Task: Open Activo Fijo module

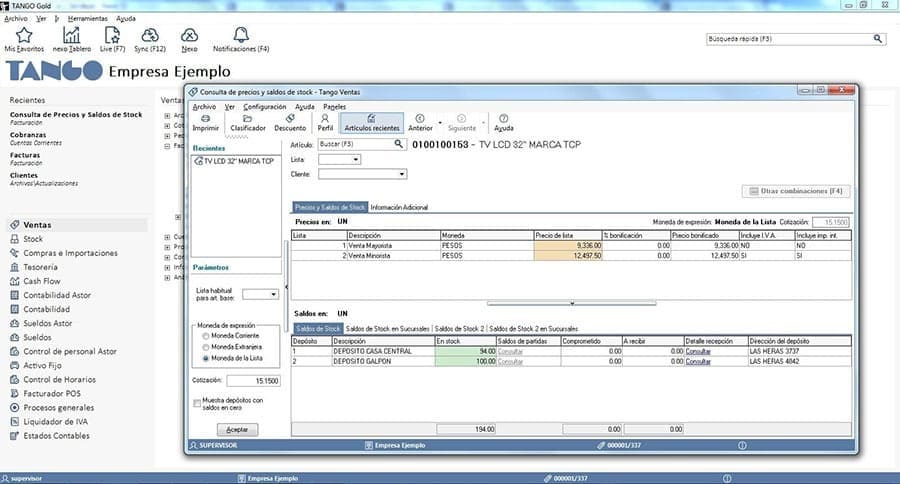Action: pyautogui.click(x=42, y=365)
